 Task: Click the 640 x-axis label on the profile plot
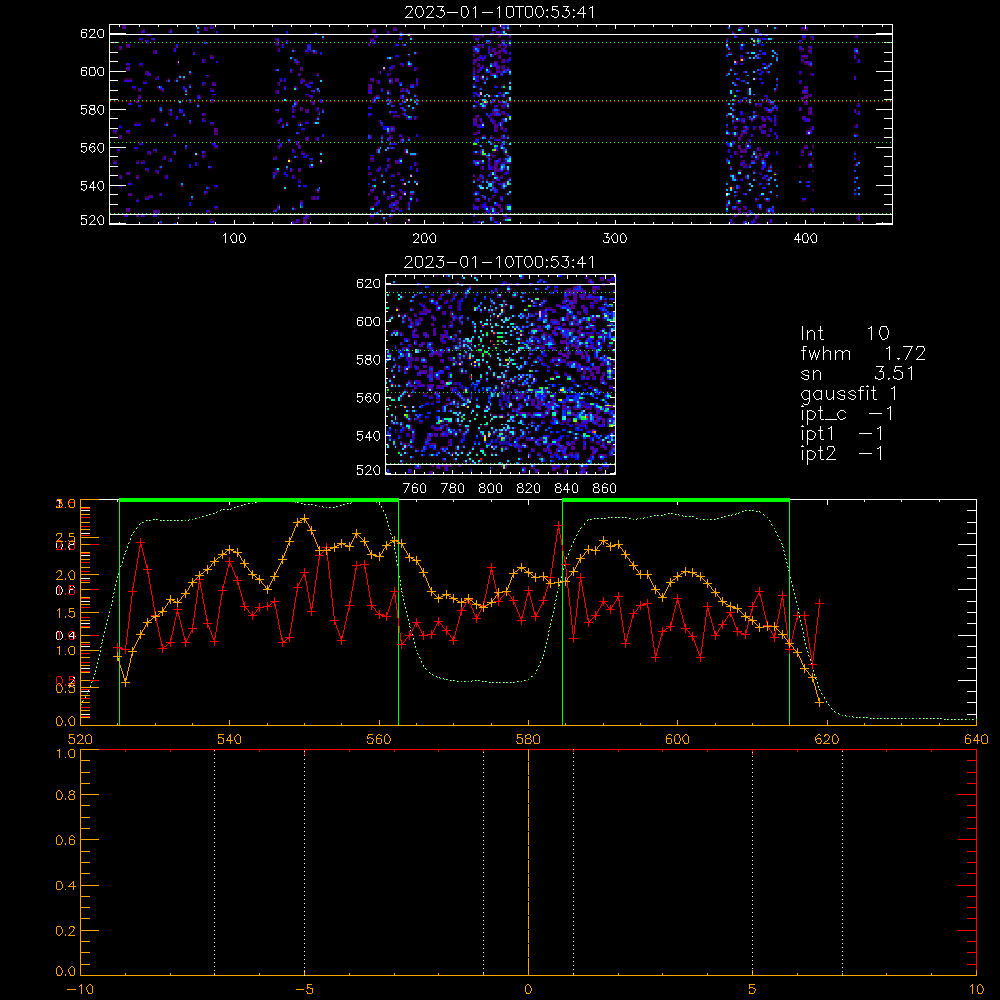coord(976,740)
